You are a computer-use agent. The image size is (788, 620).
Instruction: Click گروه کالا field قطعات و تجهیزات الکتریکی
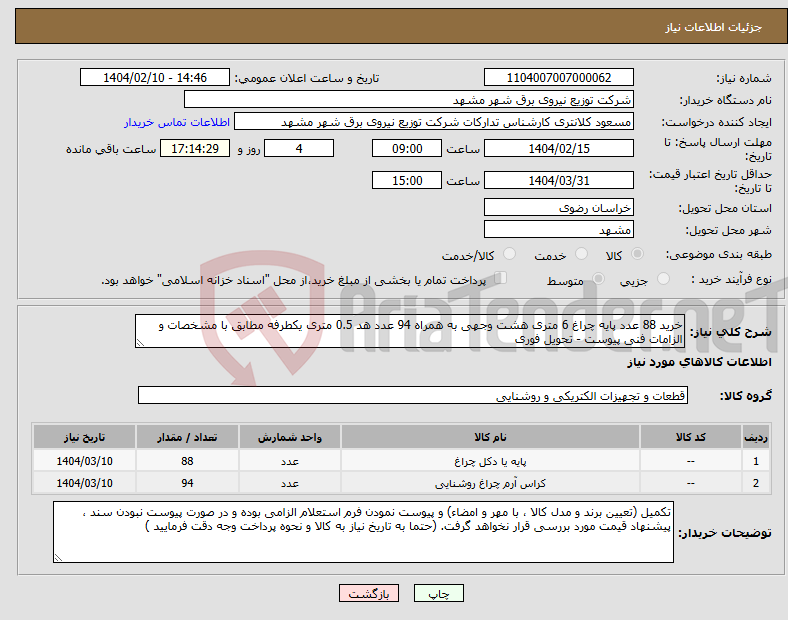pyautogui.click(x=413, y=395)
